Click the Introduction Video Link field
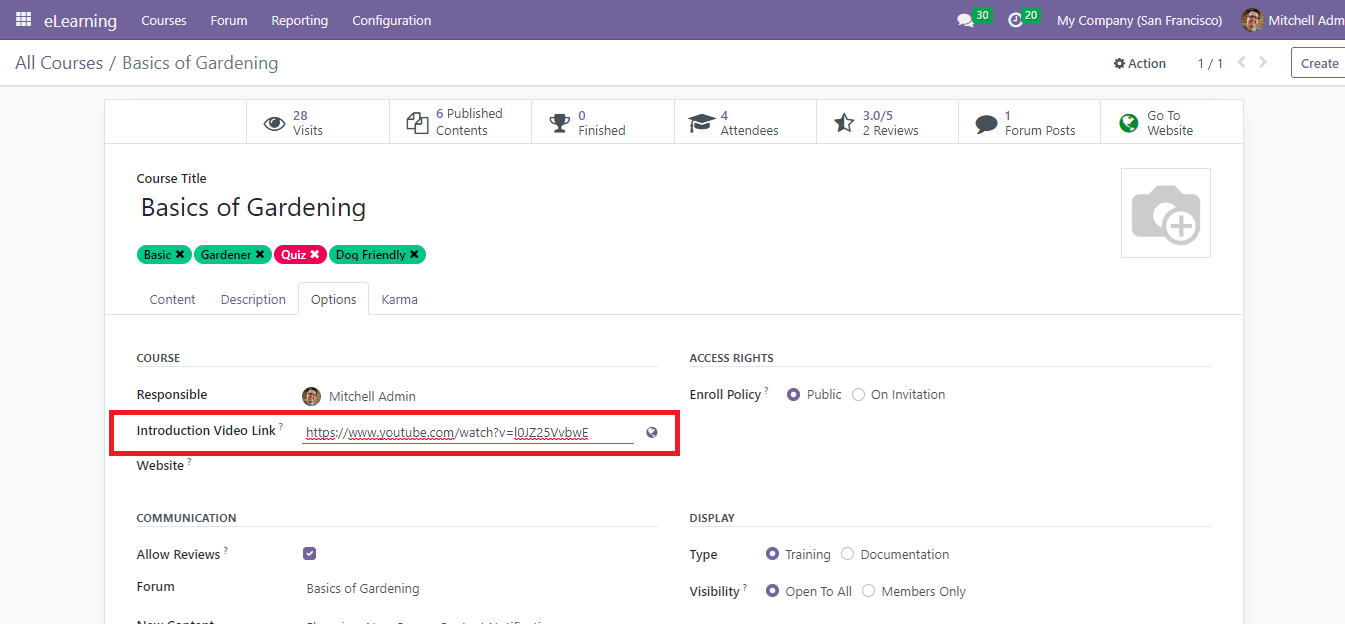Viewport: 1345px width, 624px height. point(468,433)
